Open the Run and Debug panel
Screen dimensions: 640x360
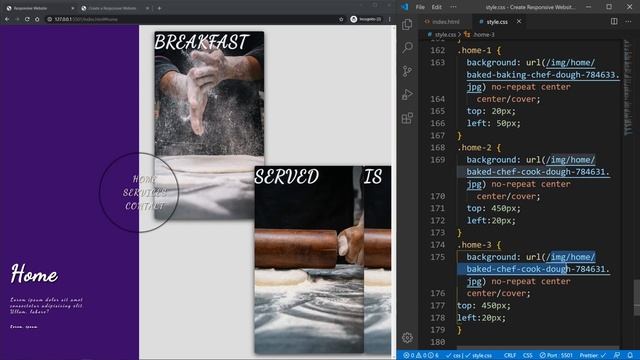point(407,94)
